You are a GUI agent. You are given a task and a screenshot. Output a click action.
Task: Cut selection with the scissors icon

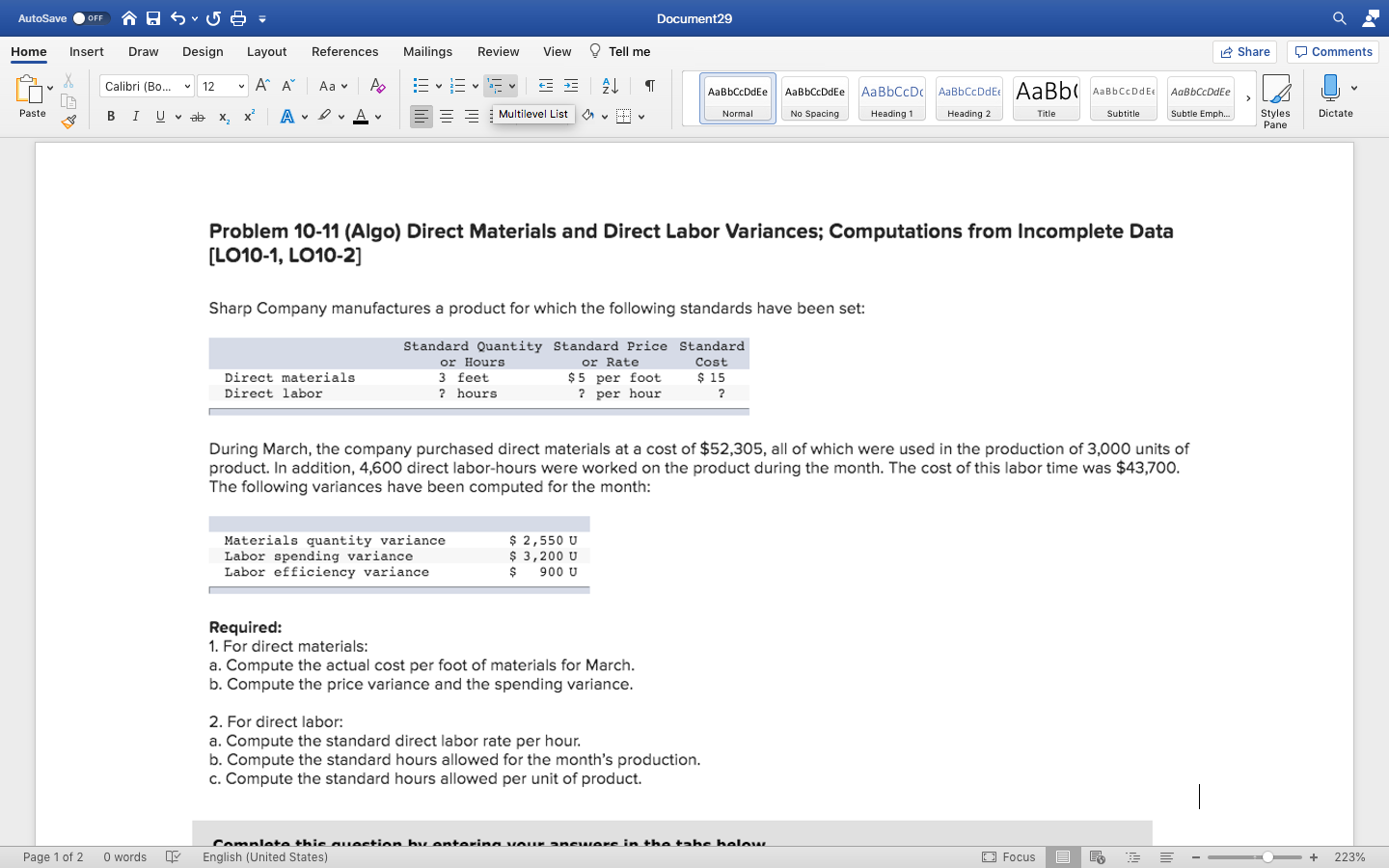point(68,81)
